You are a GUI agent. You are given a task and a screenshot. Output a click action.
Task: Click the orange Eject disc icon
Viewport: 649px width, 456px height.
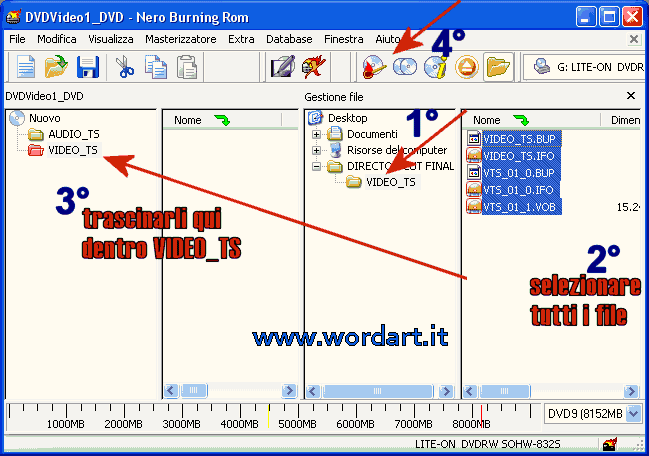pyautogui.click(x=467, y=67)
